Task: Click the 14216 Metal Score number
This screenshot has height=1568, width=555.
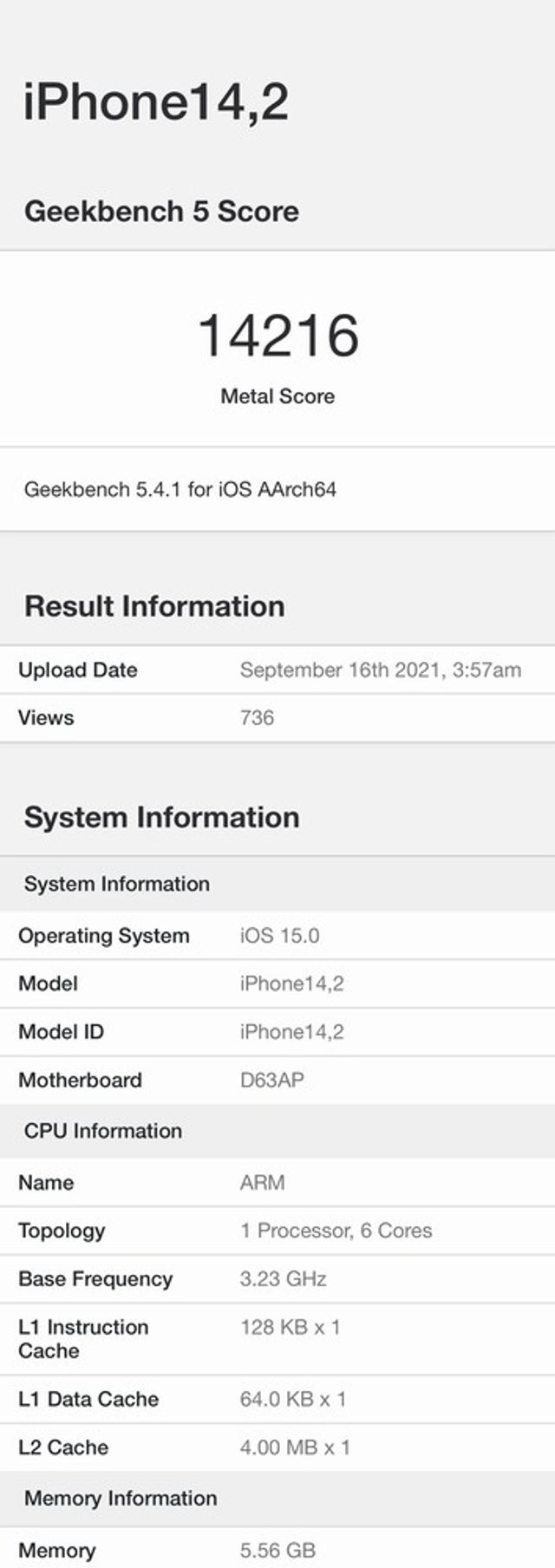Action: click(x=277, y=336)
